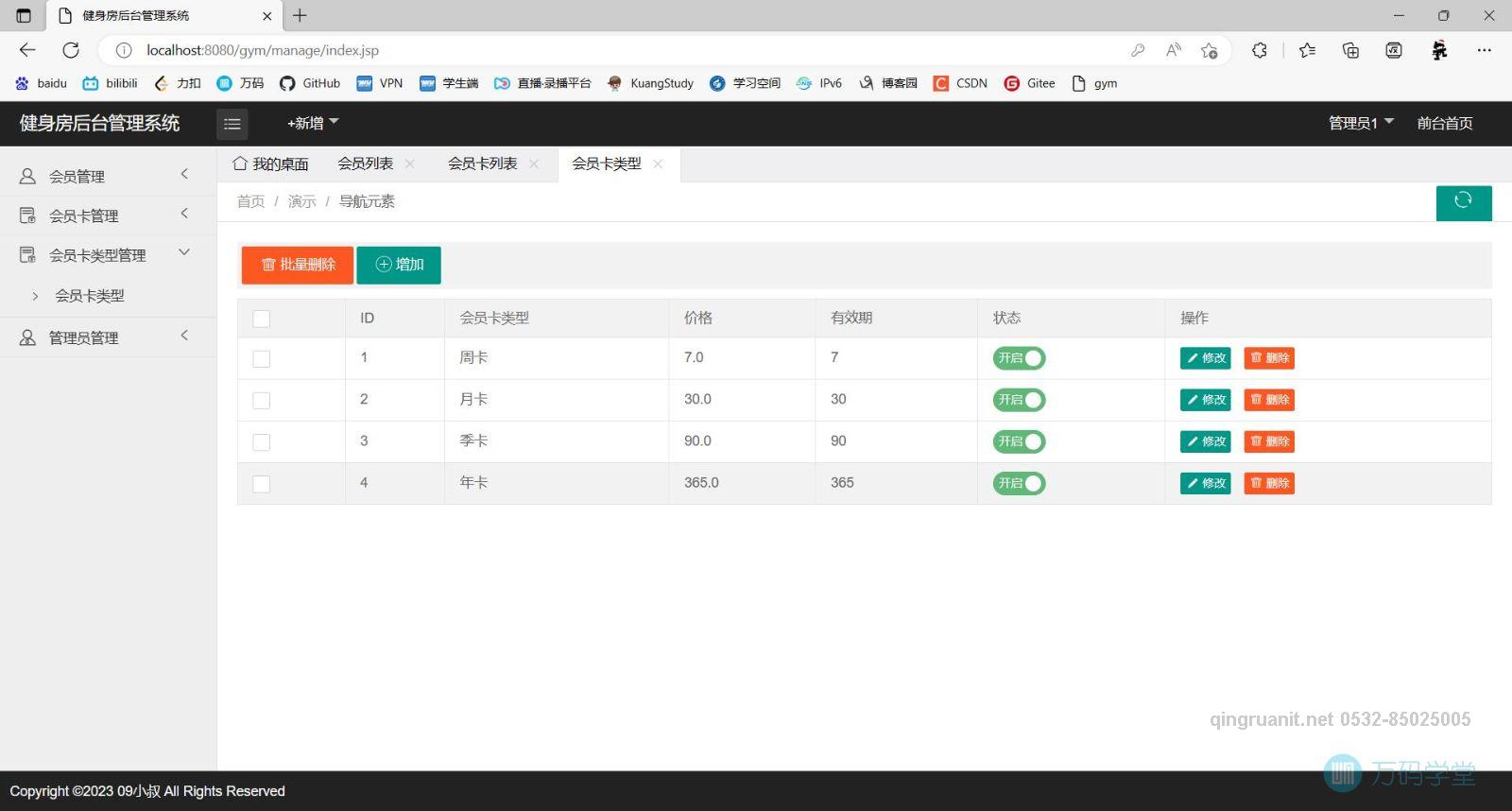1512x811 pixels.
Task: Click 删除 for the 周卡 row
Action: tap(1269, 358)
